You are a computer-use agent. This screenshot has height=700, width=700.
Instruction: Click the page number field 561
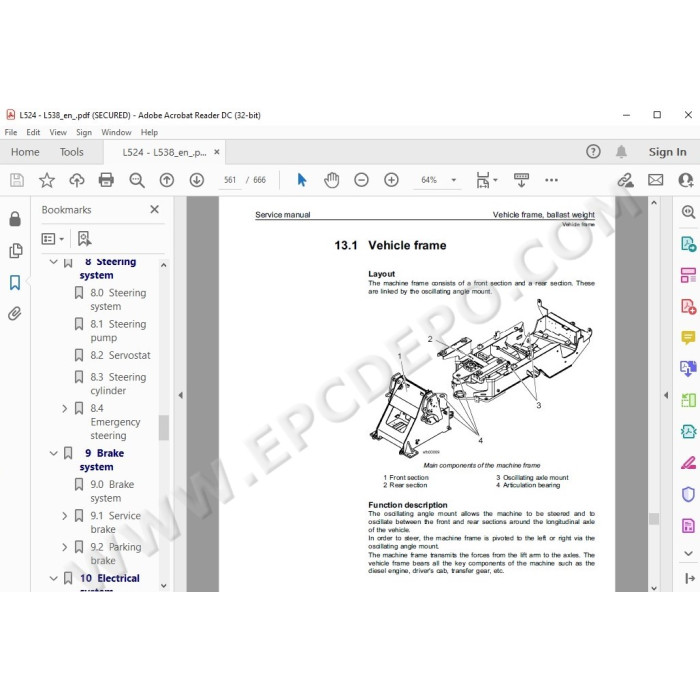pos(230,180)
